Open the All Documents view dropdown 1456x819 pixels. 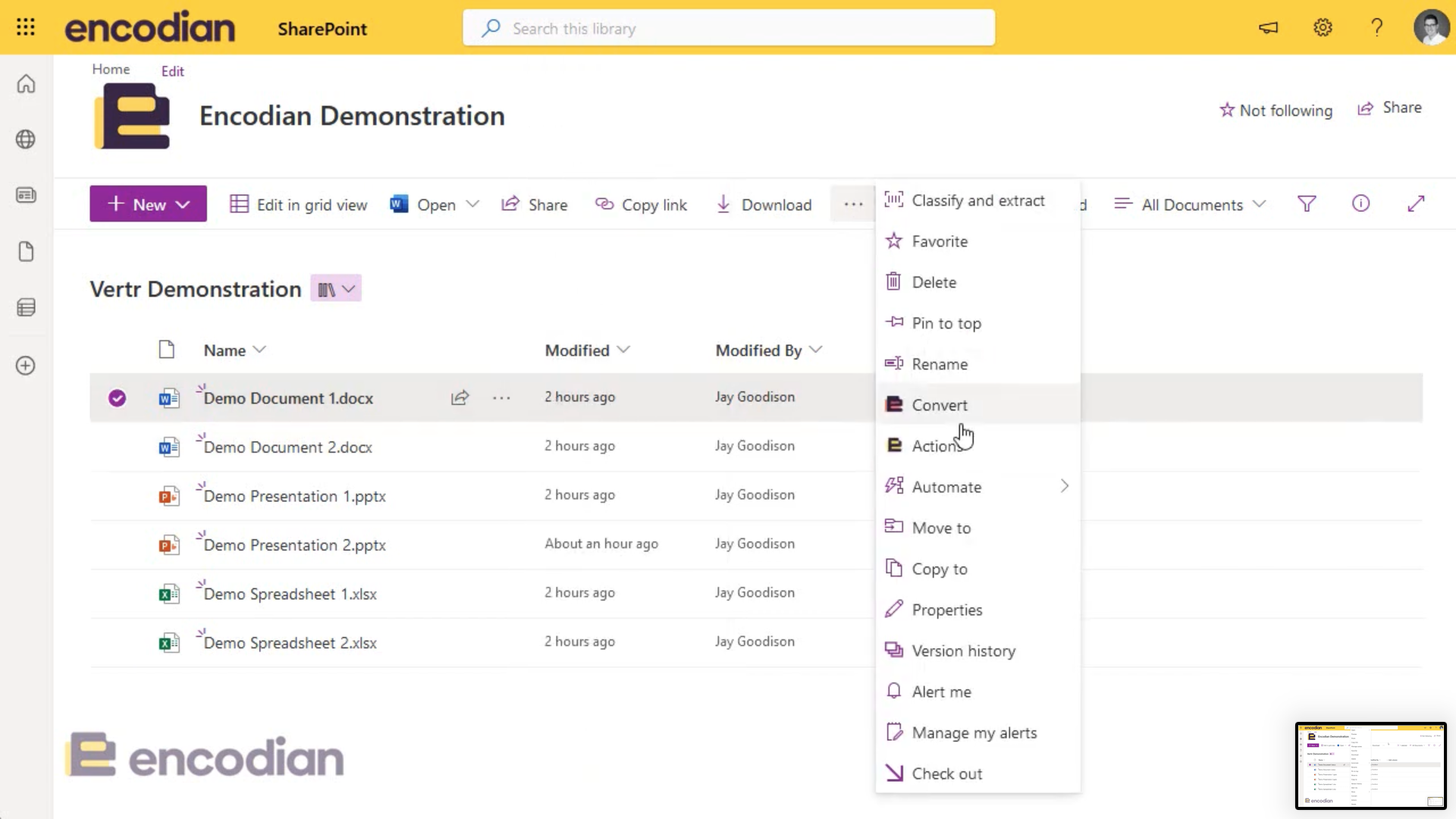click(1190, 205)
